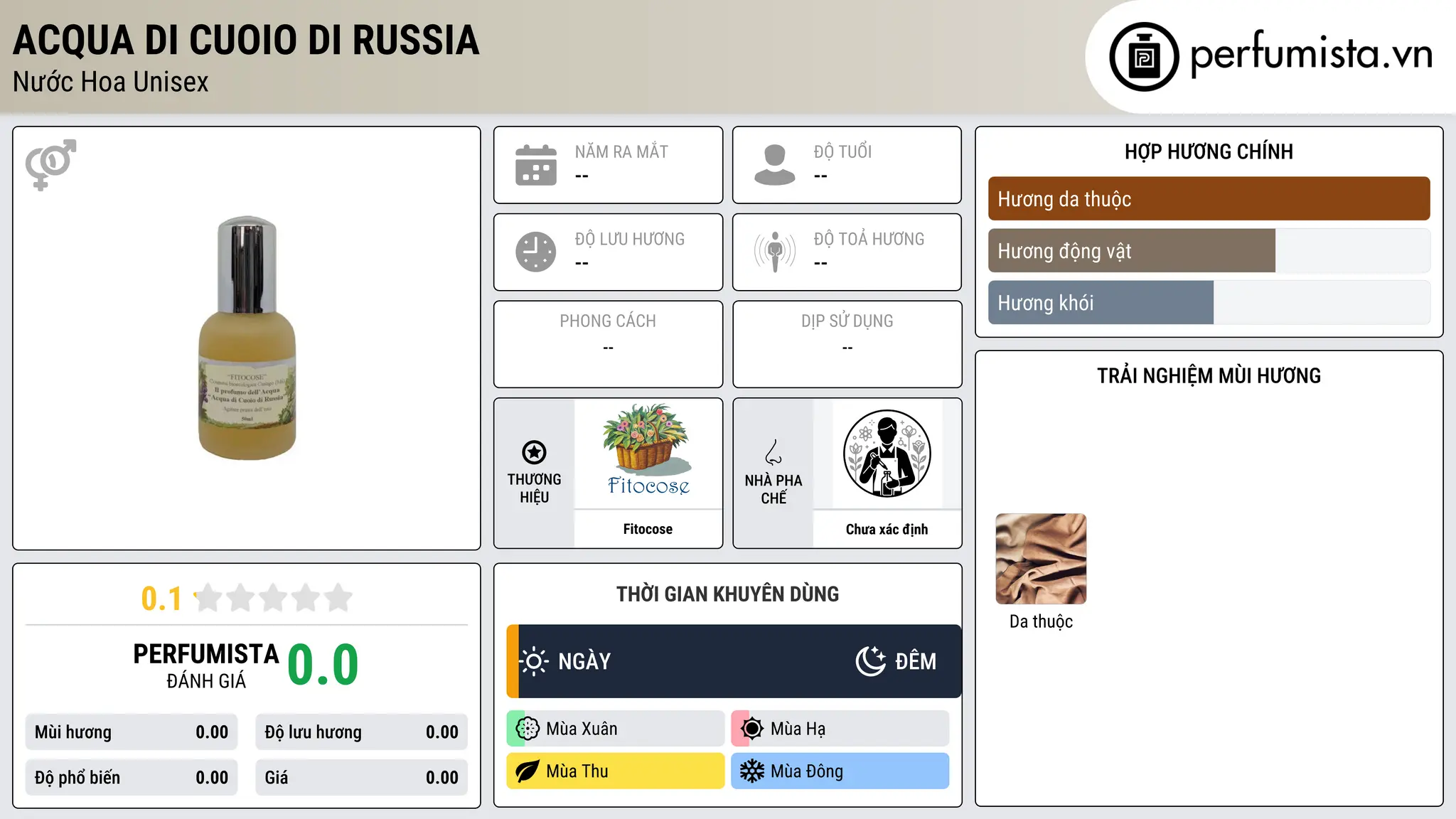Click the THỜI GIAN KHUYÊN DÙNG heading
The width and height of the screenshot is (1456, 819).
click(x=728, y=594)
